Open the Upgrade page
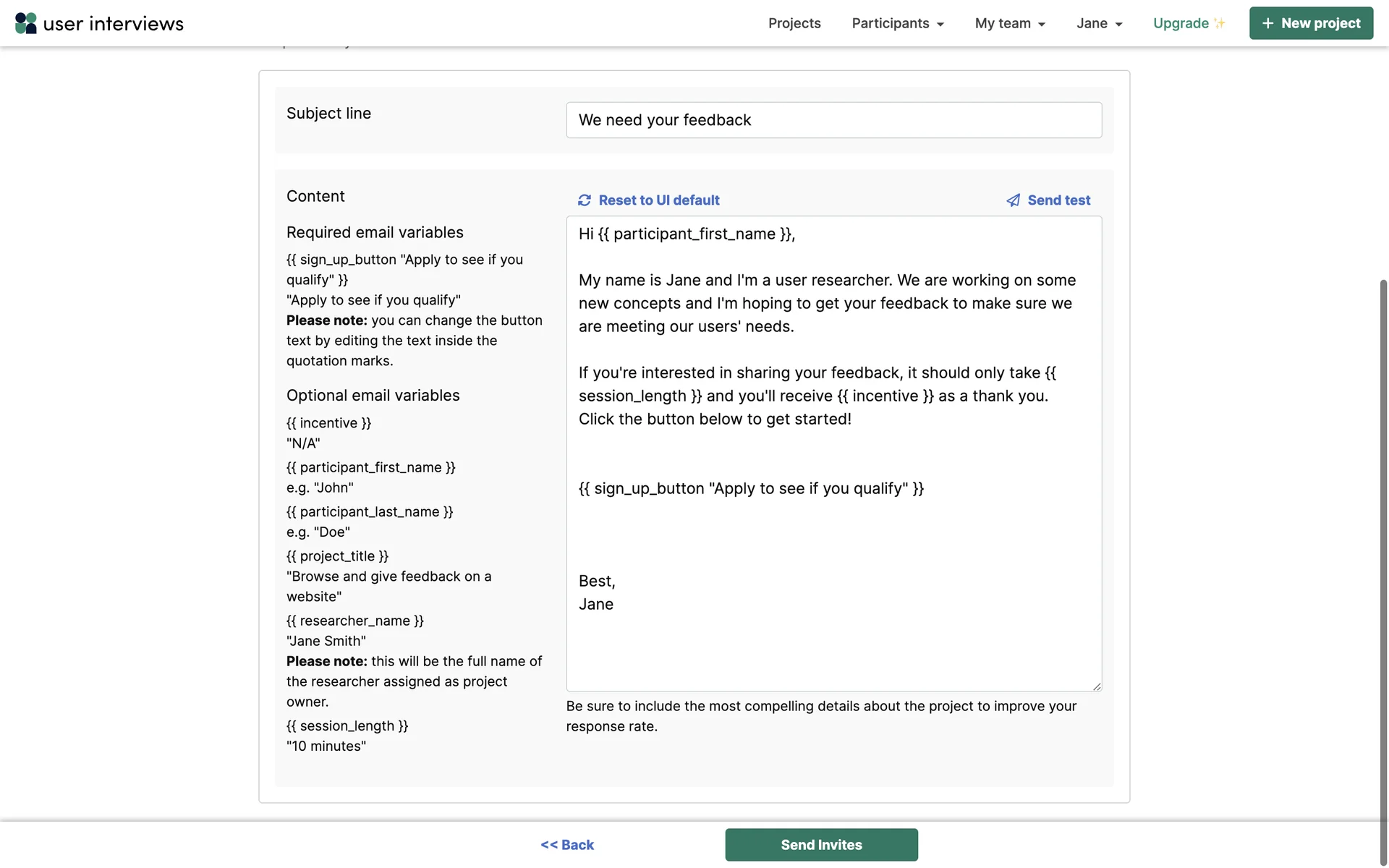This screenshot has width=1389, height=868. 1181,23
